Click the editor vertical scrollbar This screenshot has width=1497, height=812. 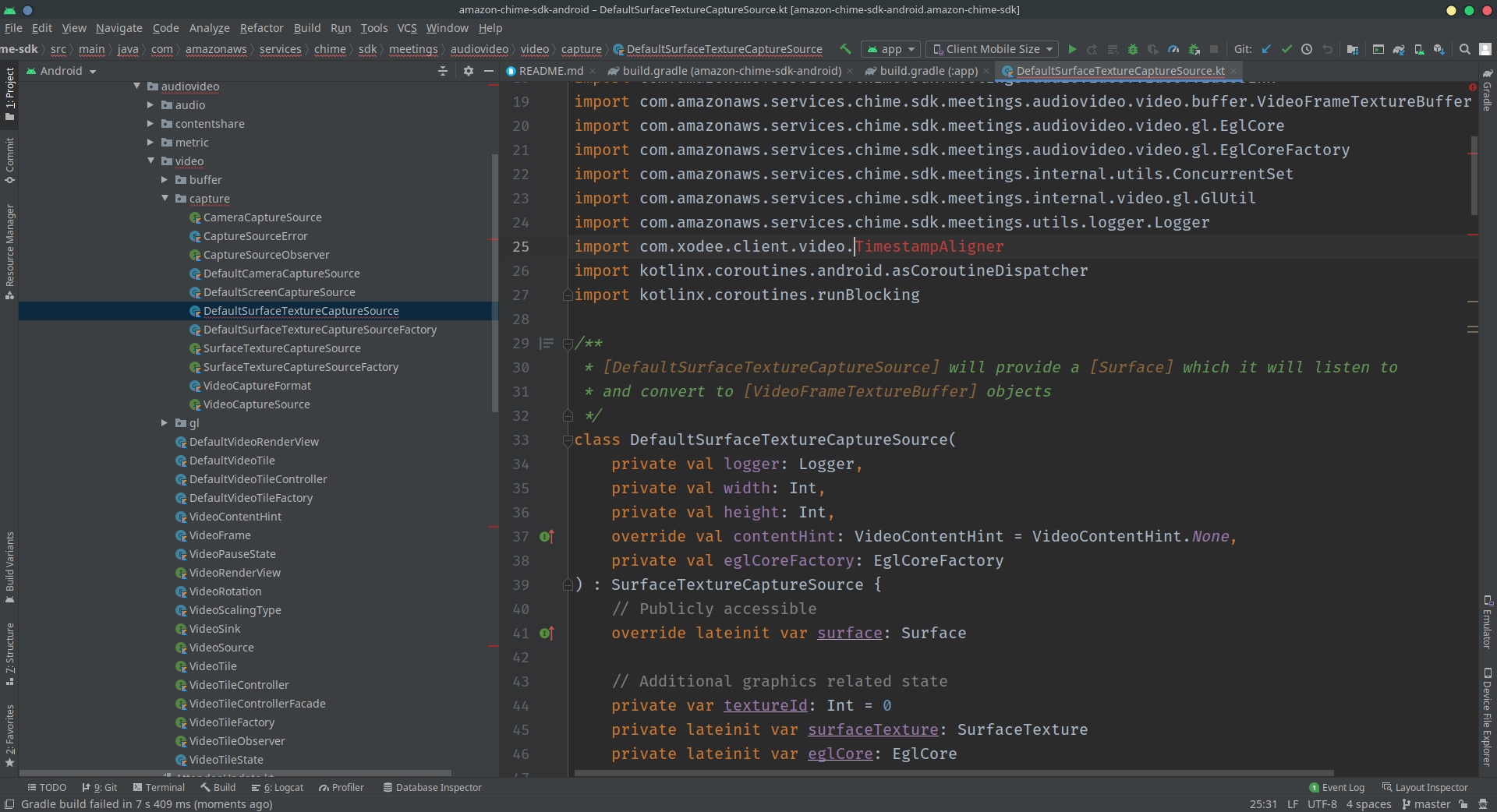[1474, 176]
